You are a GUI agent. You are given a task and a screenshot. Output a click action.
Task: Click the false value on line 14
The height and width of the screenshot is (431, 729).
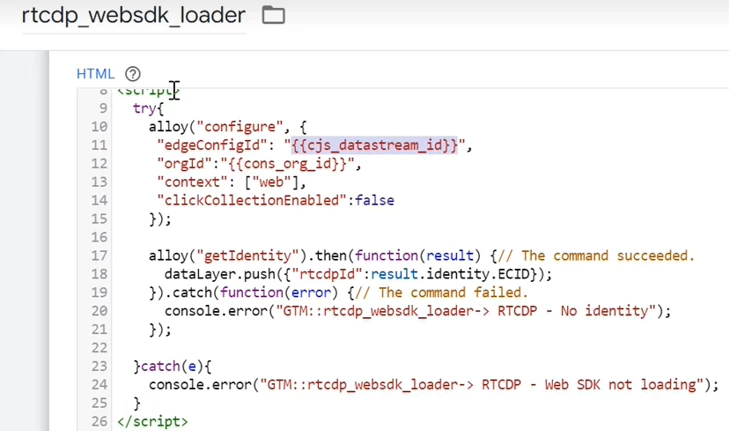[375, 200]
